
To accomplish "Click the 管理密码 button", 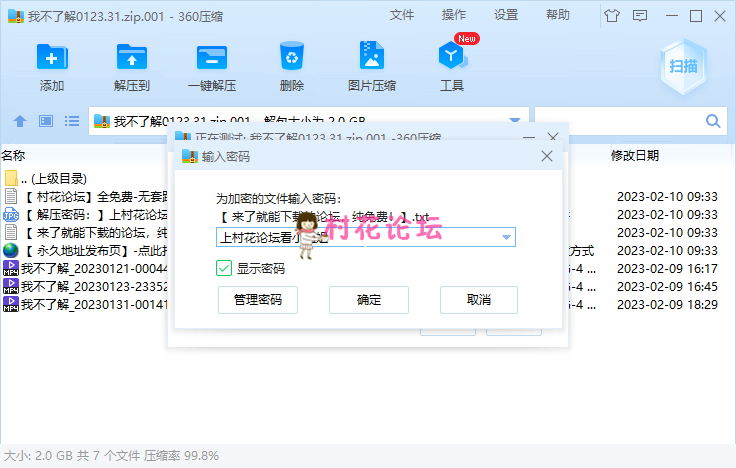I will click(258, 299).
